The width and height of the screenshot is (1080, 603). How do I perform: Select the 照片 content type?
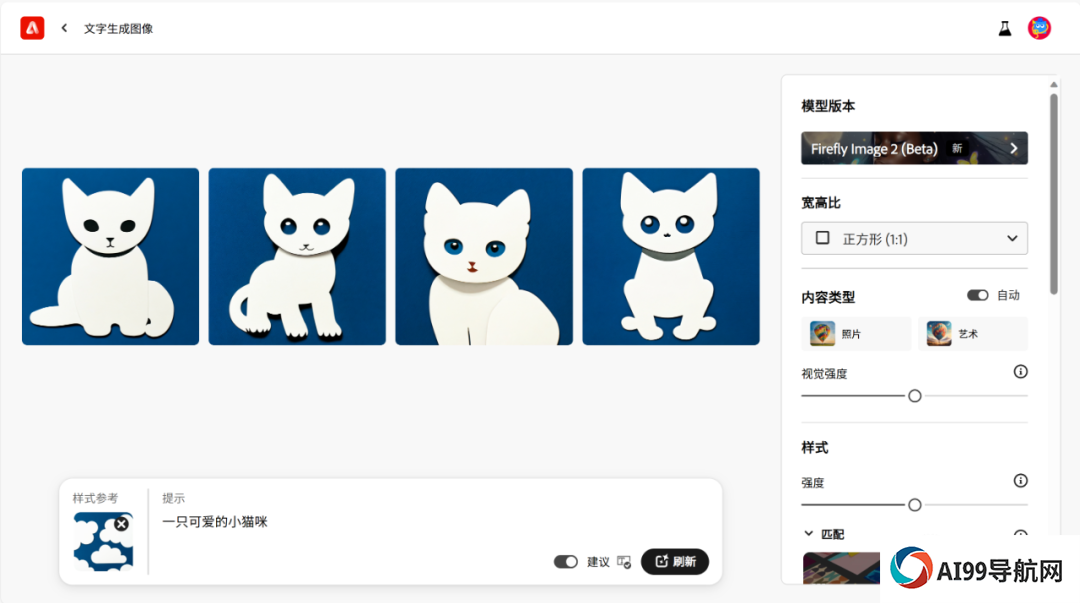(856, 334)
